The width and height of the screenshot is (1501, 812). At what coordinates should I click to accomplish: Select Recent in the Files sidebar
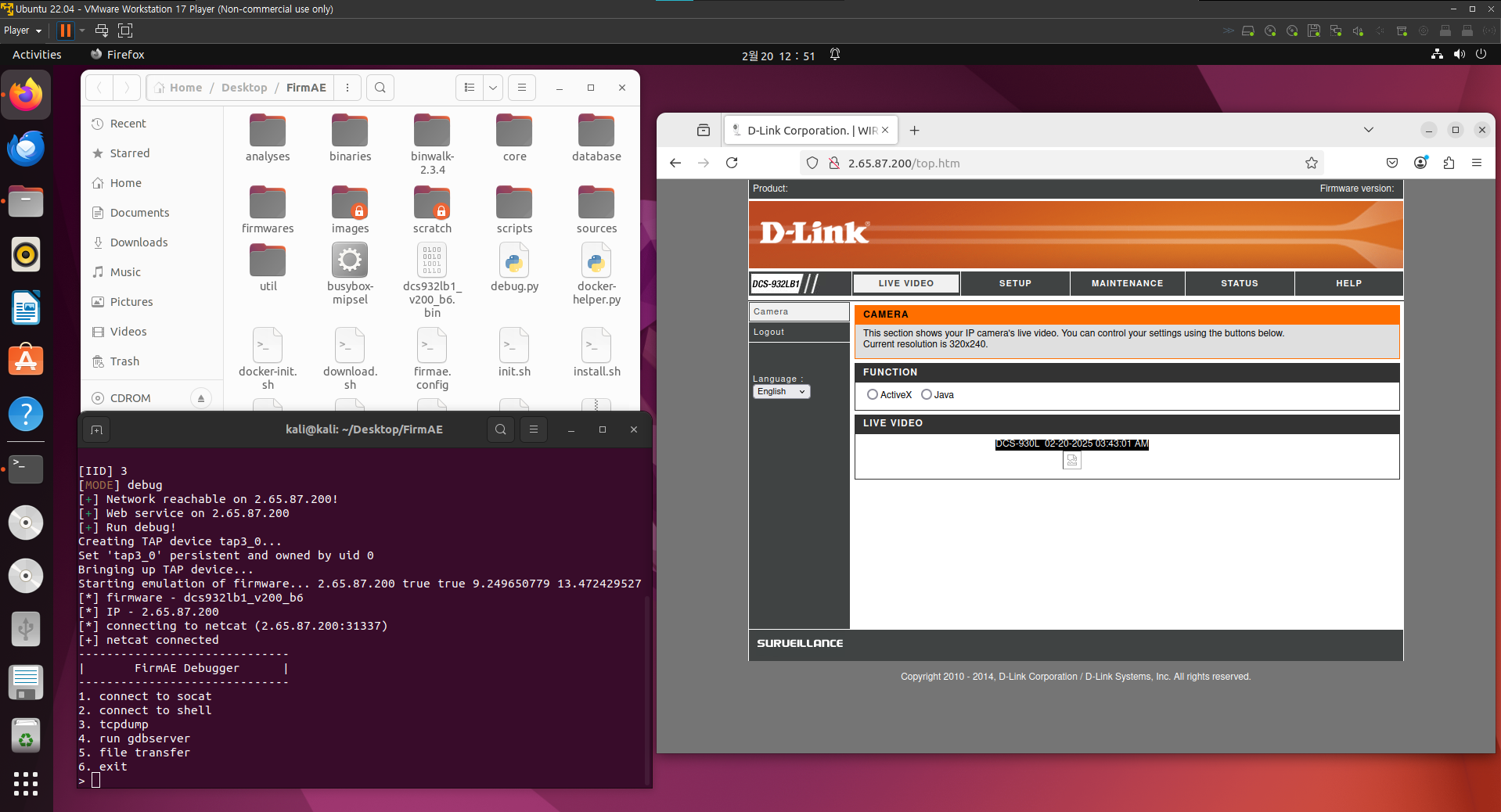153,124
